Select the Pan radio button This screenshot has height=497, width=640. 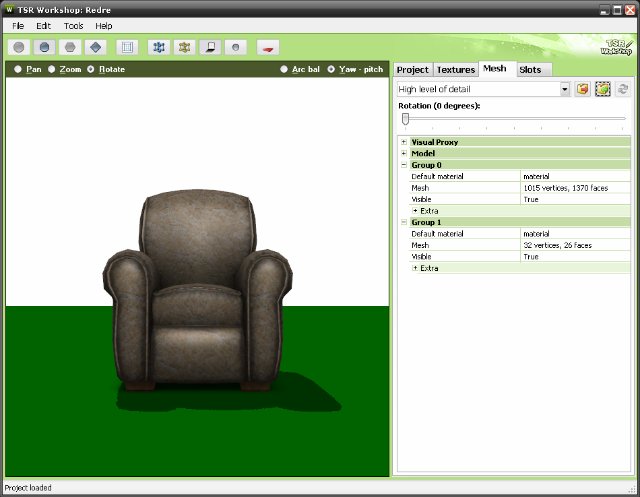(18, 69)
